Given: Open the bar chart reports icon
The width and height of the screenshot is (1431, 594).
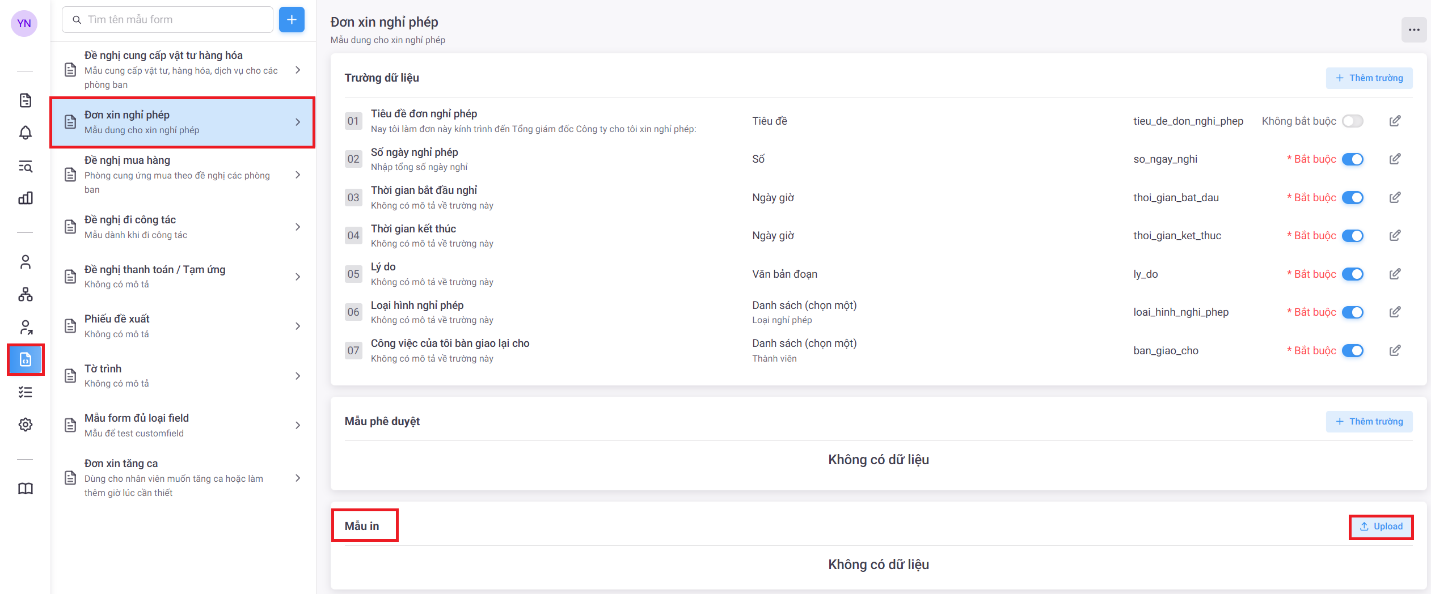Looking at the screenshot, I should click(25, 198).
